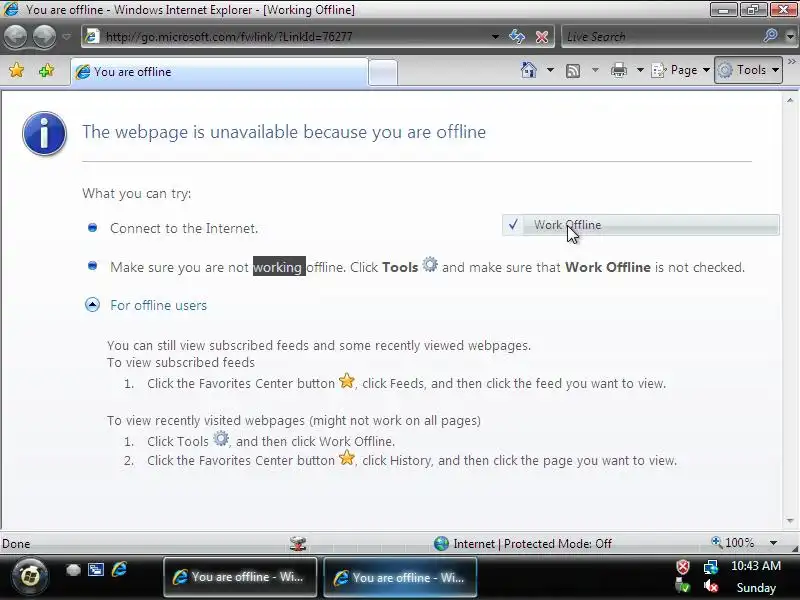Viewport: 800px width, 600px height.
Task: Click the Internet zone globe icon
Action: coord(441,543)
